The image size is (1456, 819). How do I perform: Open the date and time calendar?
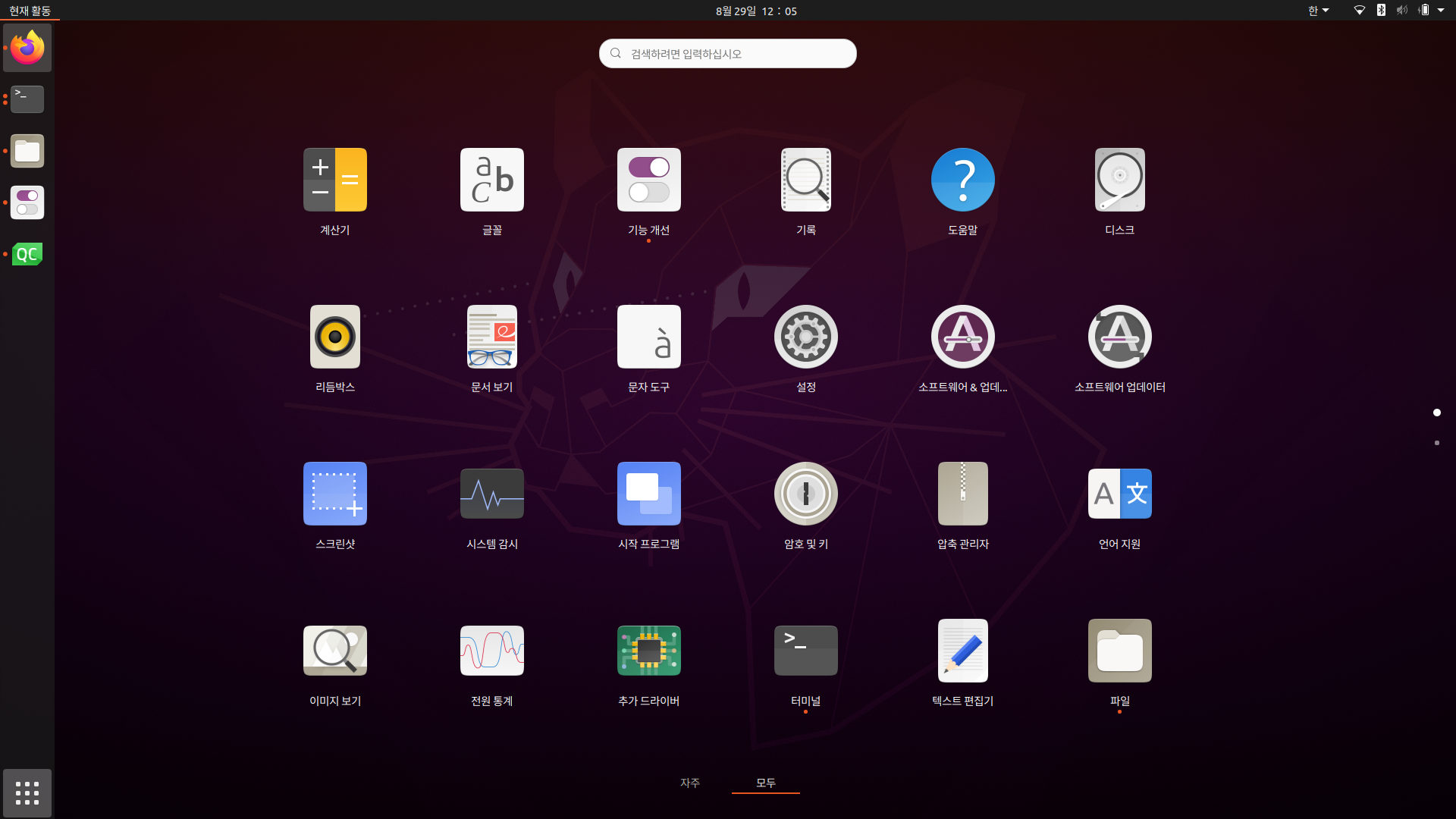[x=756, y=11]
